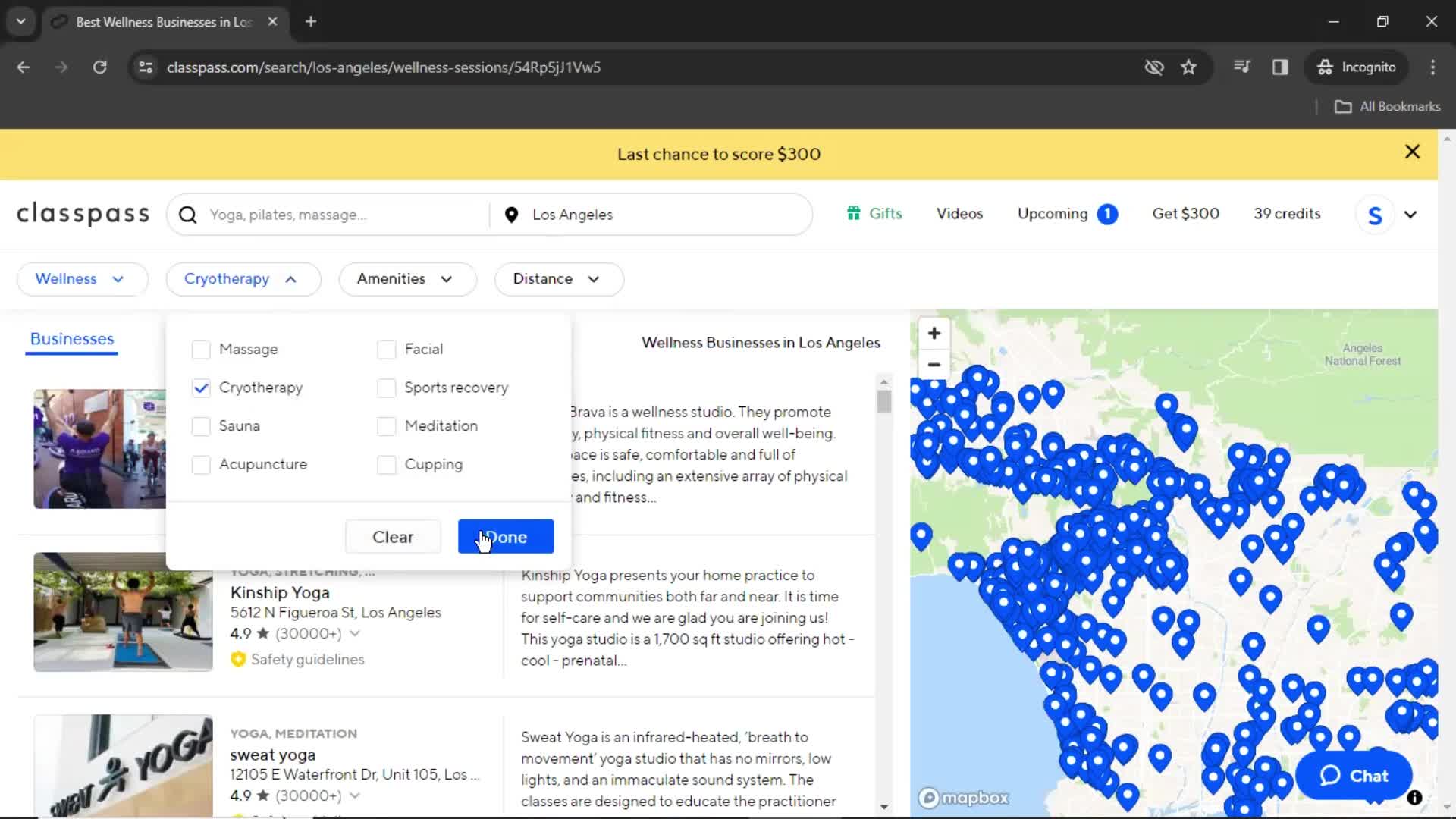Screen dimensions: 1456x819
Task: Collapse the Cryotherapy filter dropdown
Action: [243, 279]
